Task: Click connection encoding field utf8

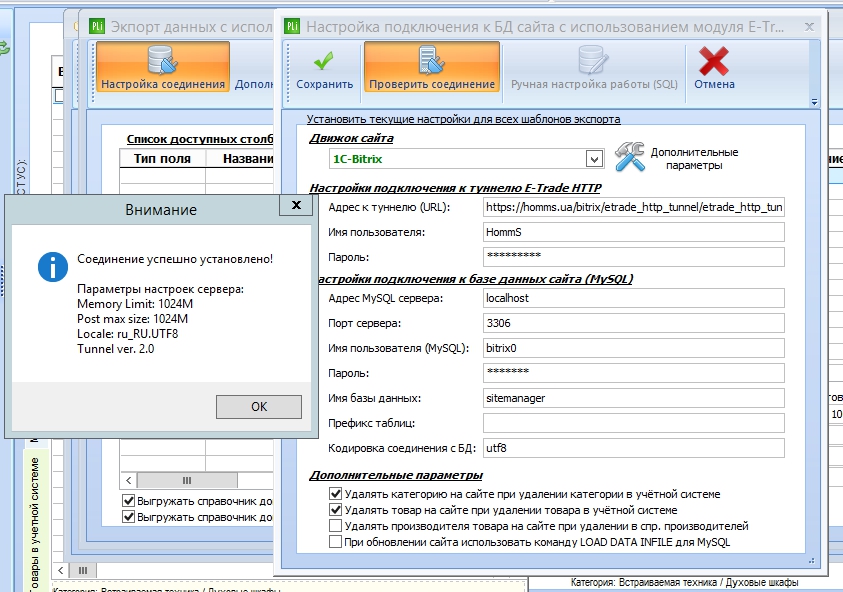Action: pos(633,448)
